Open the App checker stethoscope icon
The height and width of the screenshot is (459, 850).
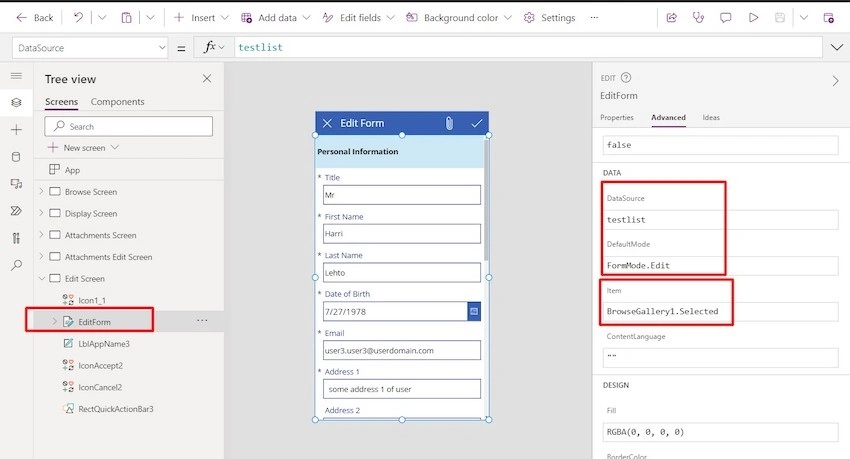click(698, 18)
